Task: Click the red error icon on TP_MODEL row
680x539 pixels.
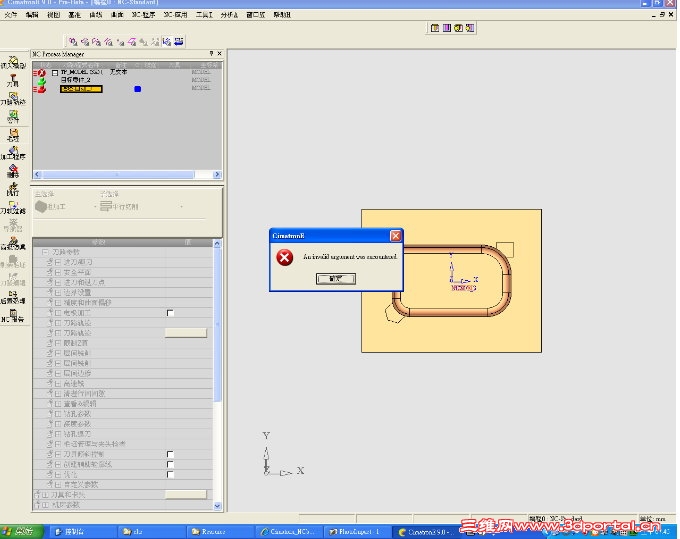Action: pyautogui.click(x=41, y=73)
